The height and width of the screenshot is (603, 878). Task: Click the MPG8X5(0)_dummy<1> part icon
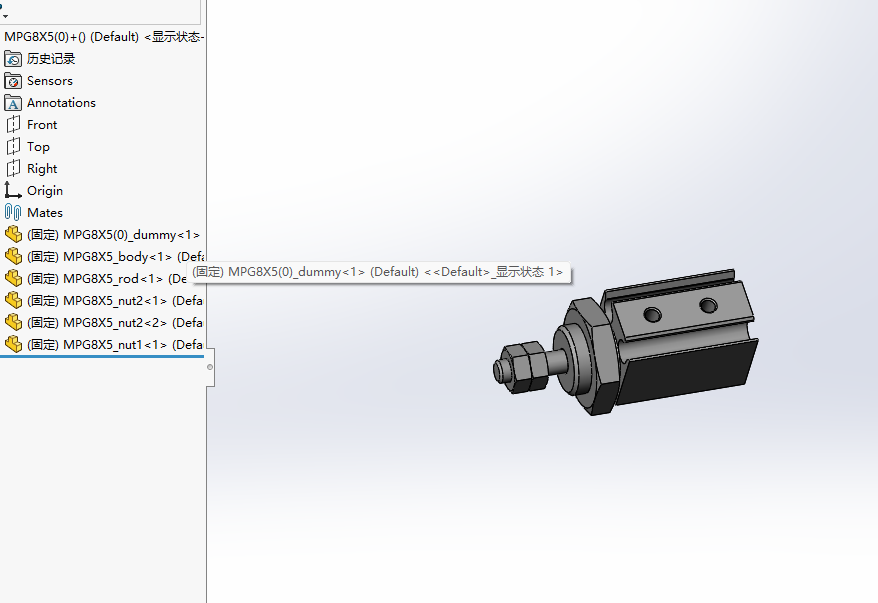pos(13,235)
